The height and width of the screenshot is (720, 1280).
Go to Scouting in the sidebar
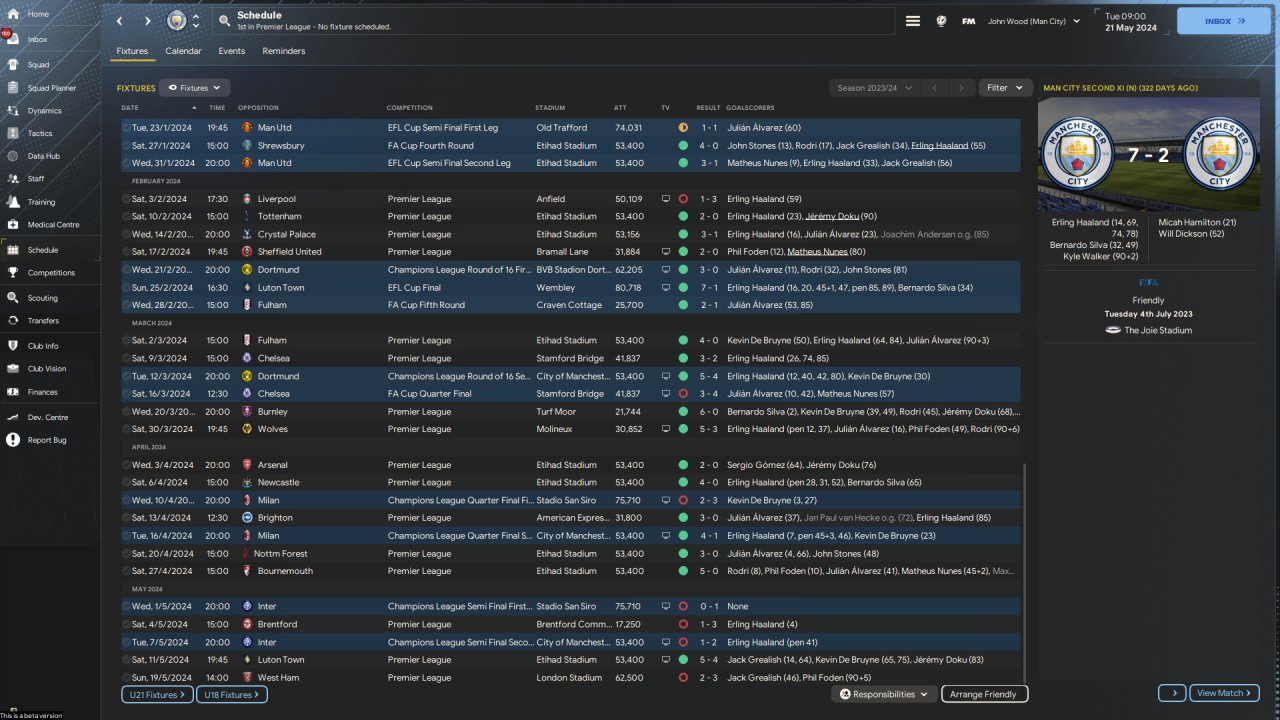pyautogui.click(x=13, y=298)
